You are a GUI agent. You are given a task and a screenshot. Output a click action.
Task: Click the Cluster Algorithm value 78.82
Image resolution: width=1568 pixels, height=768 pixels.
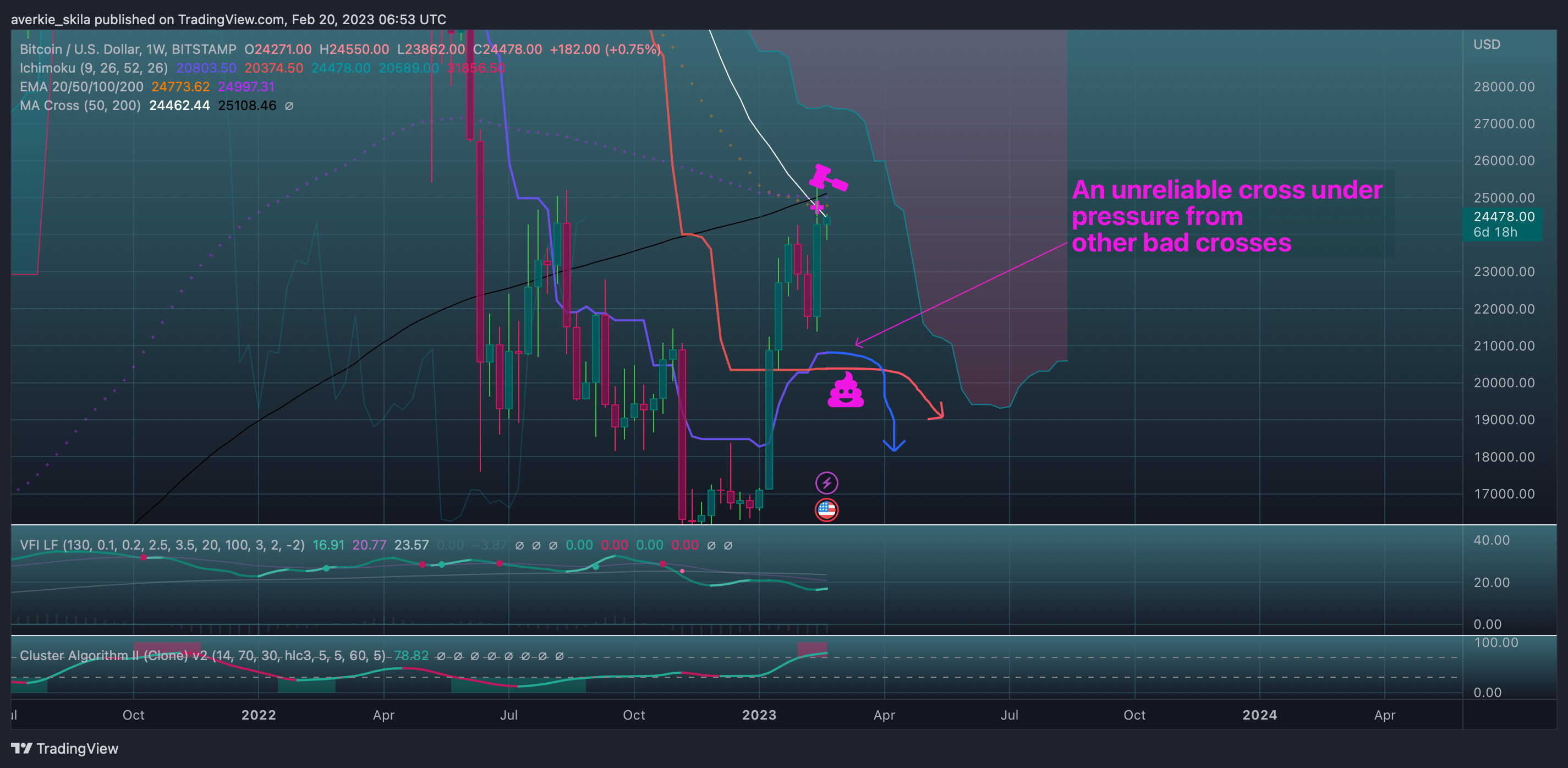click(x=411, y=655)
